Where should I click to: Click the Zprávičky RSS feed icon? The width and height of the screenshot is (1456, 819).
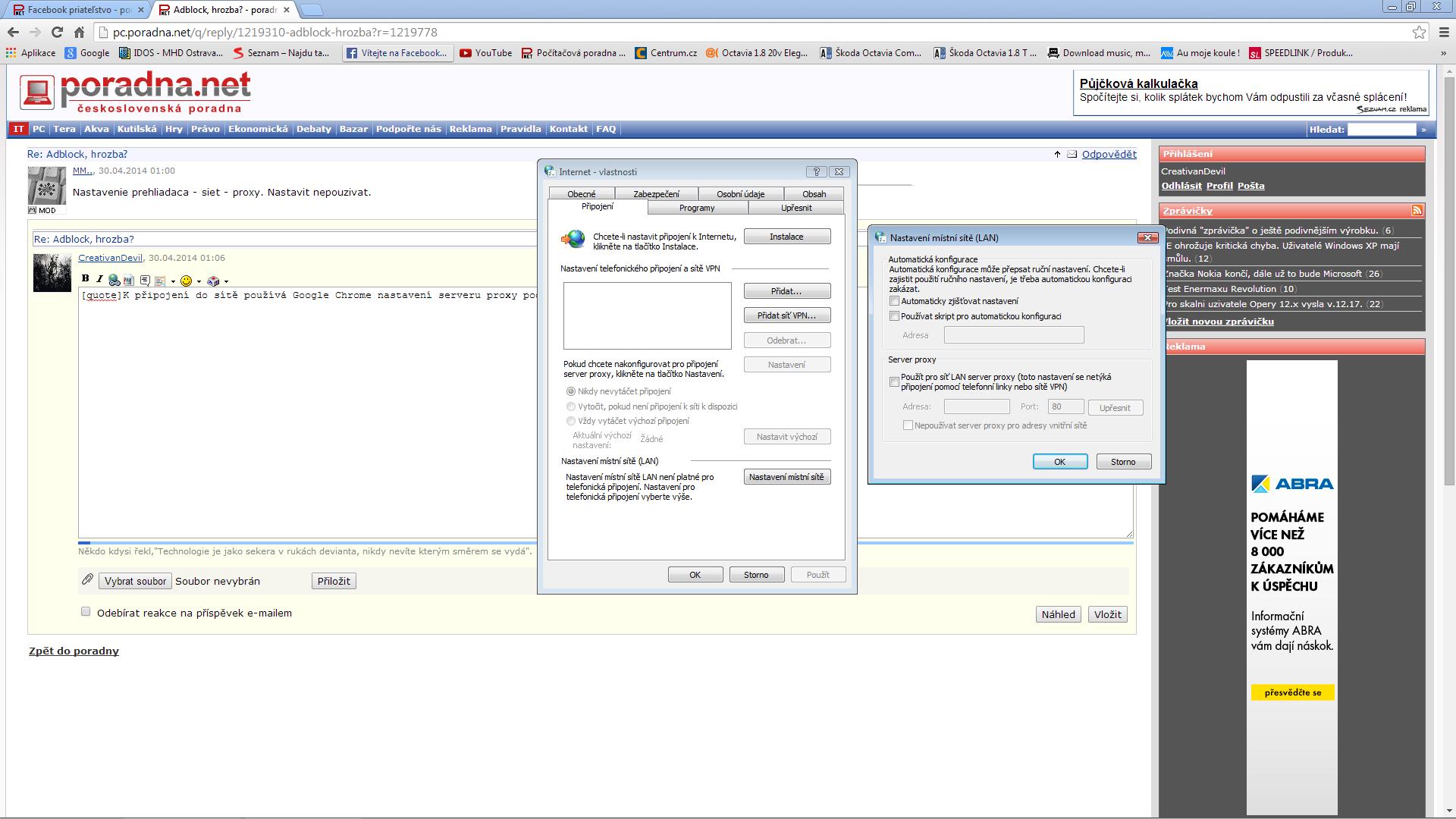click(x=1417, y=211)
